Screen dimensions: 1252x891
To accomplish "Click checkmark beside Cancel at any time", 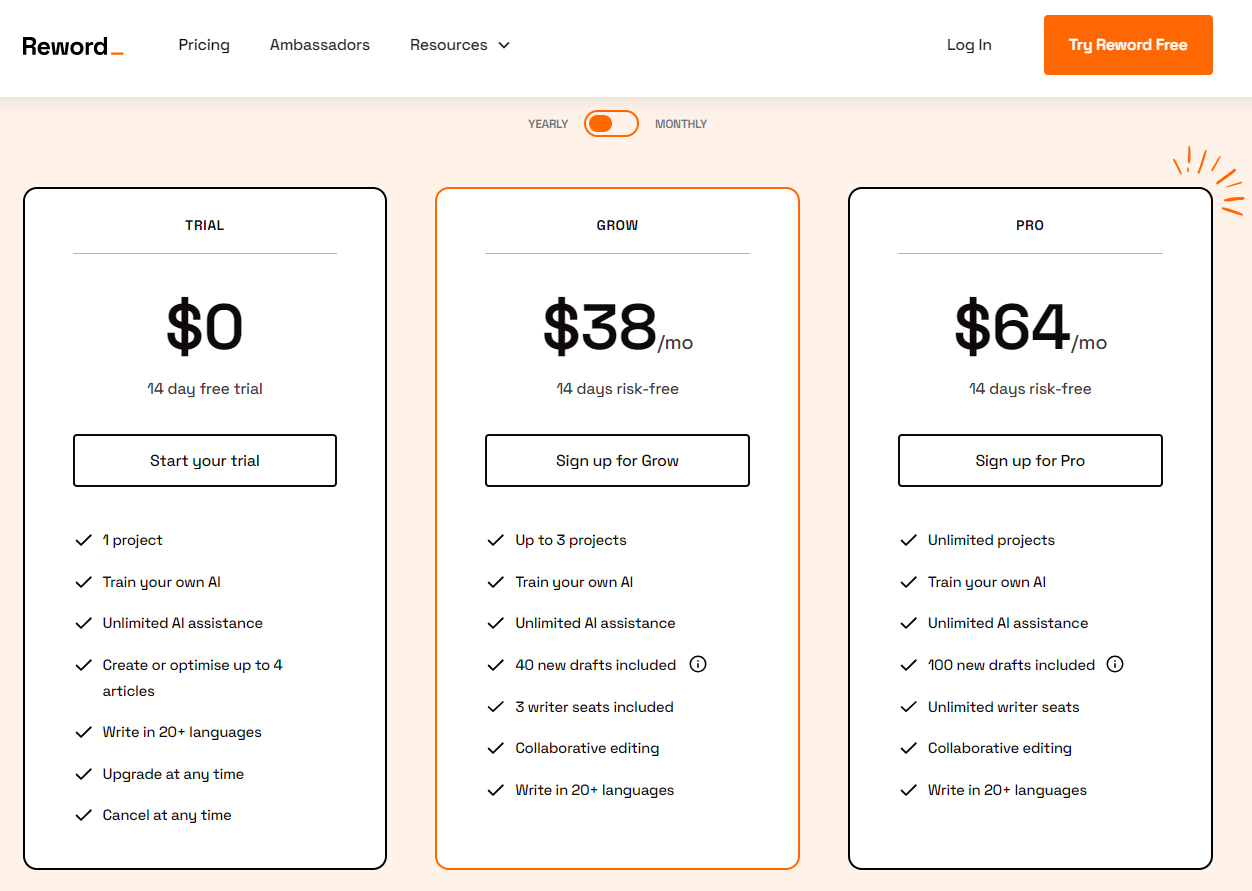I will coord(84,815).
